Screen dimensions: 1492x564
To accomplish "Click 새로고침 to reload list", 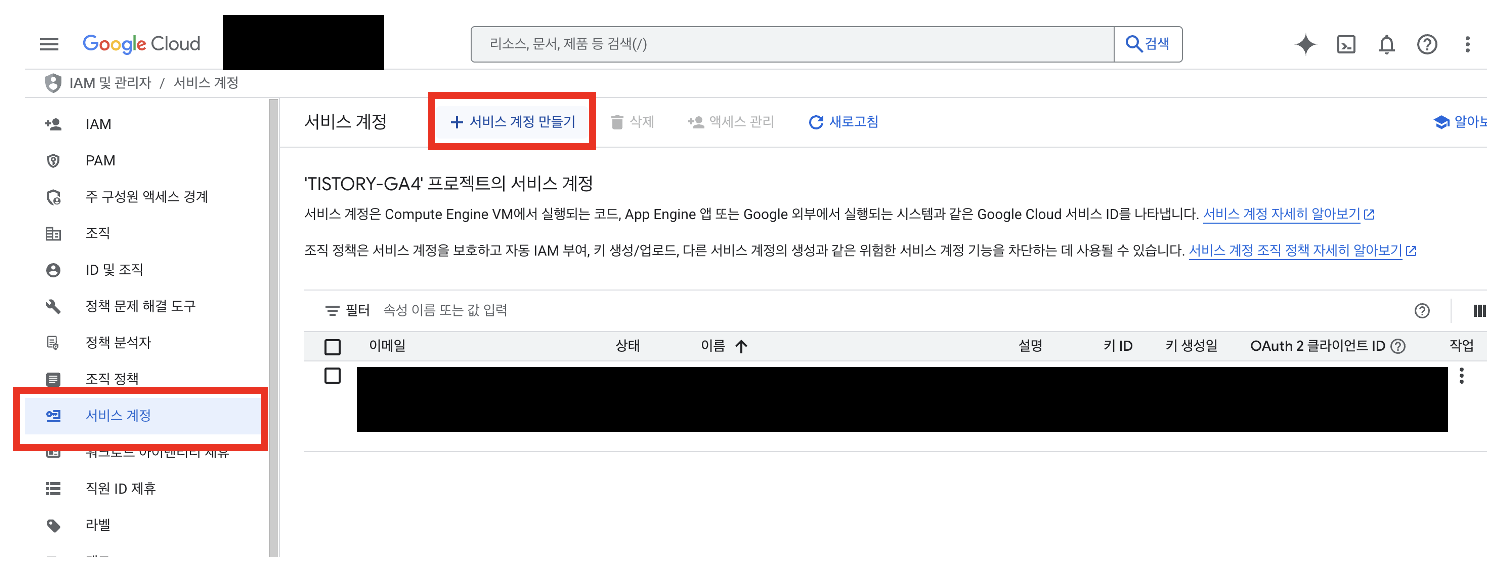I will tap(843, 122).
